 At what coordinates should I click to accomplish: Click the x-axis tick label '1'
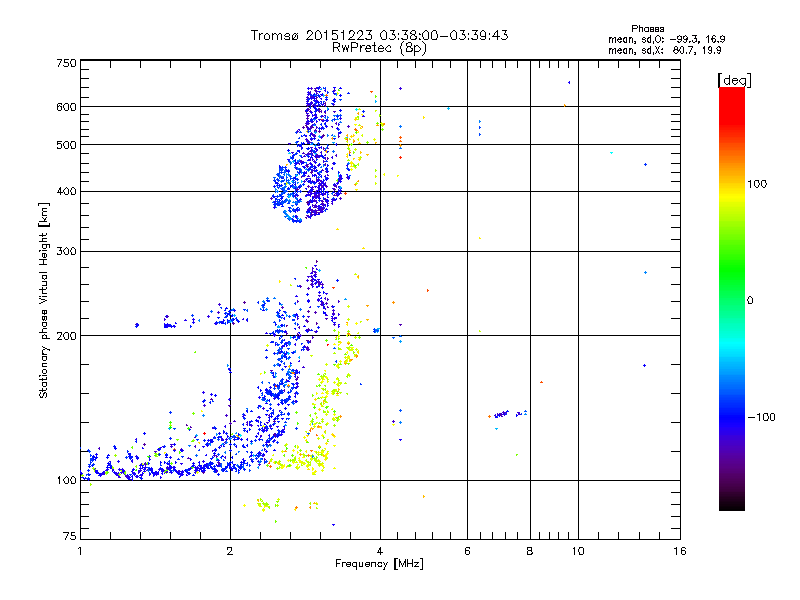pyautogui.click(x=80, y=551)
